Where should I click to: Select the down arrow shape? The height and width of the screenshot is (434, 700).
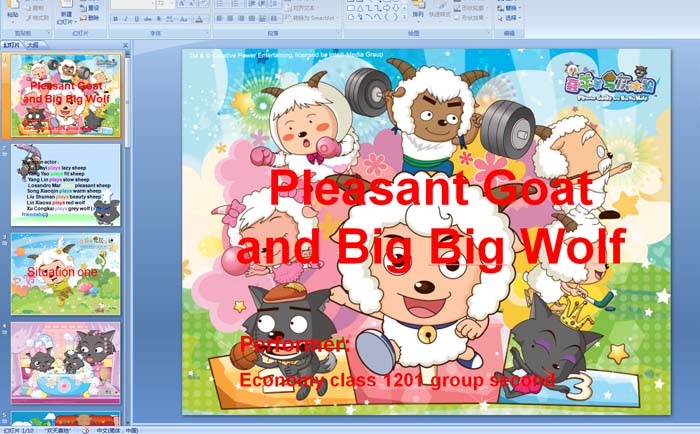click(396, 8)
